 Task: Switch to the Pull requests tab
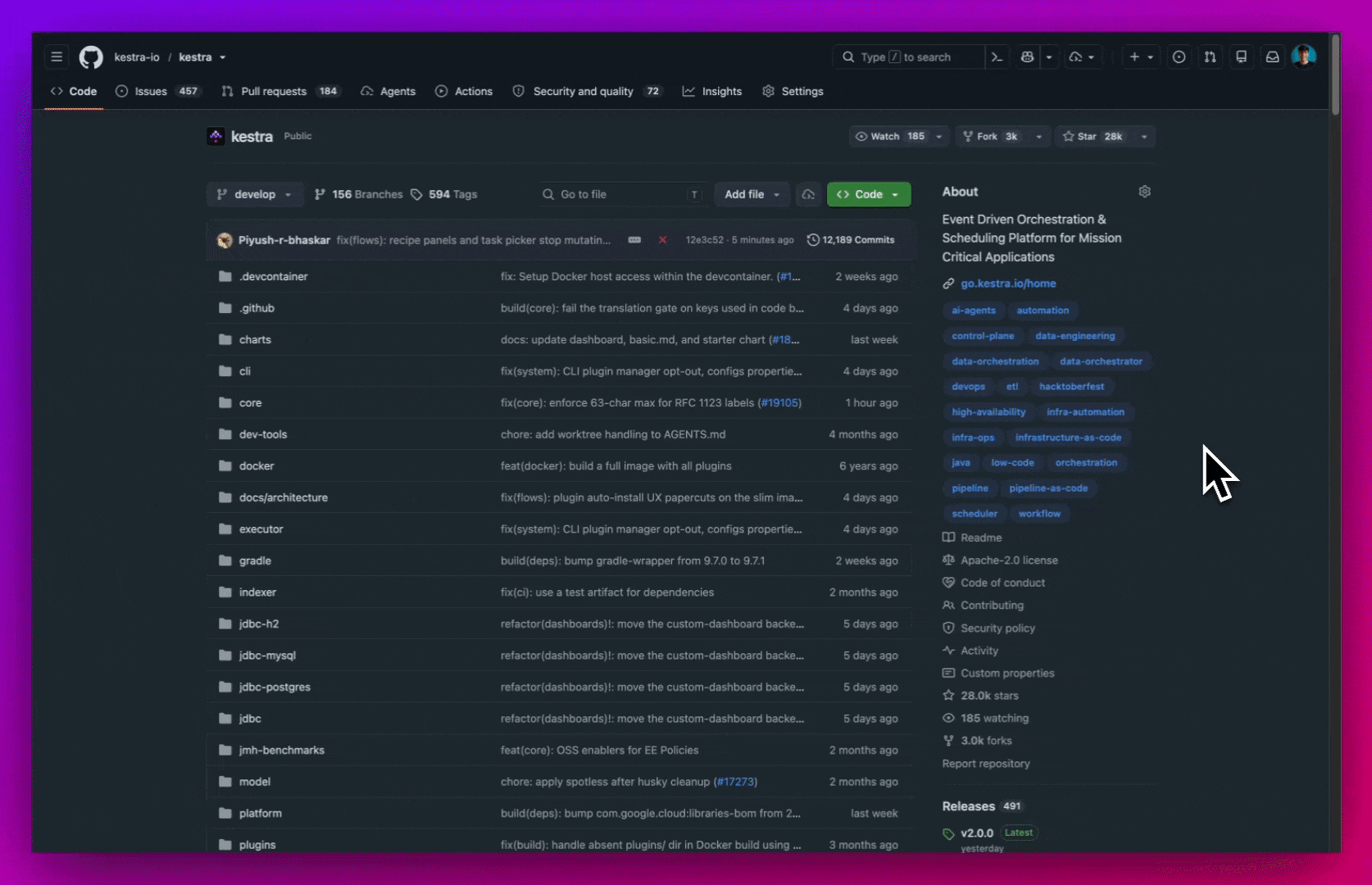coord(280,91)
